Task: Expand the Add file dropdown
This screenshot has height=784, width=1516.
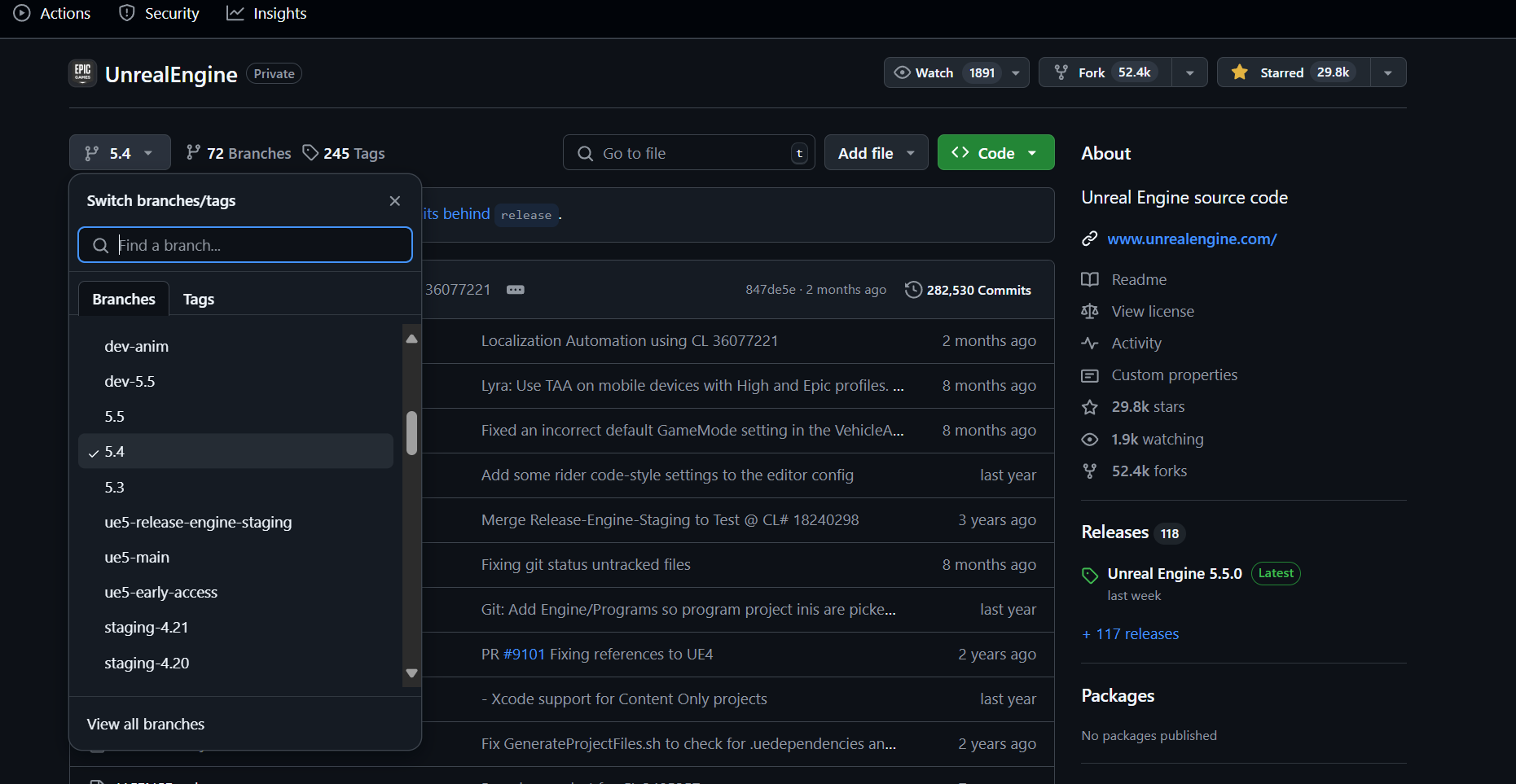Action: click(x=876, y=153)
